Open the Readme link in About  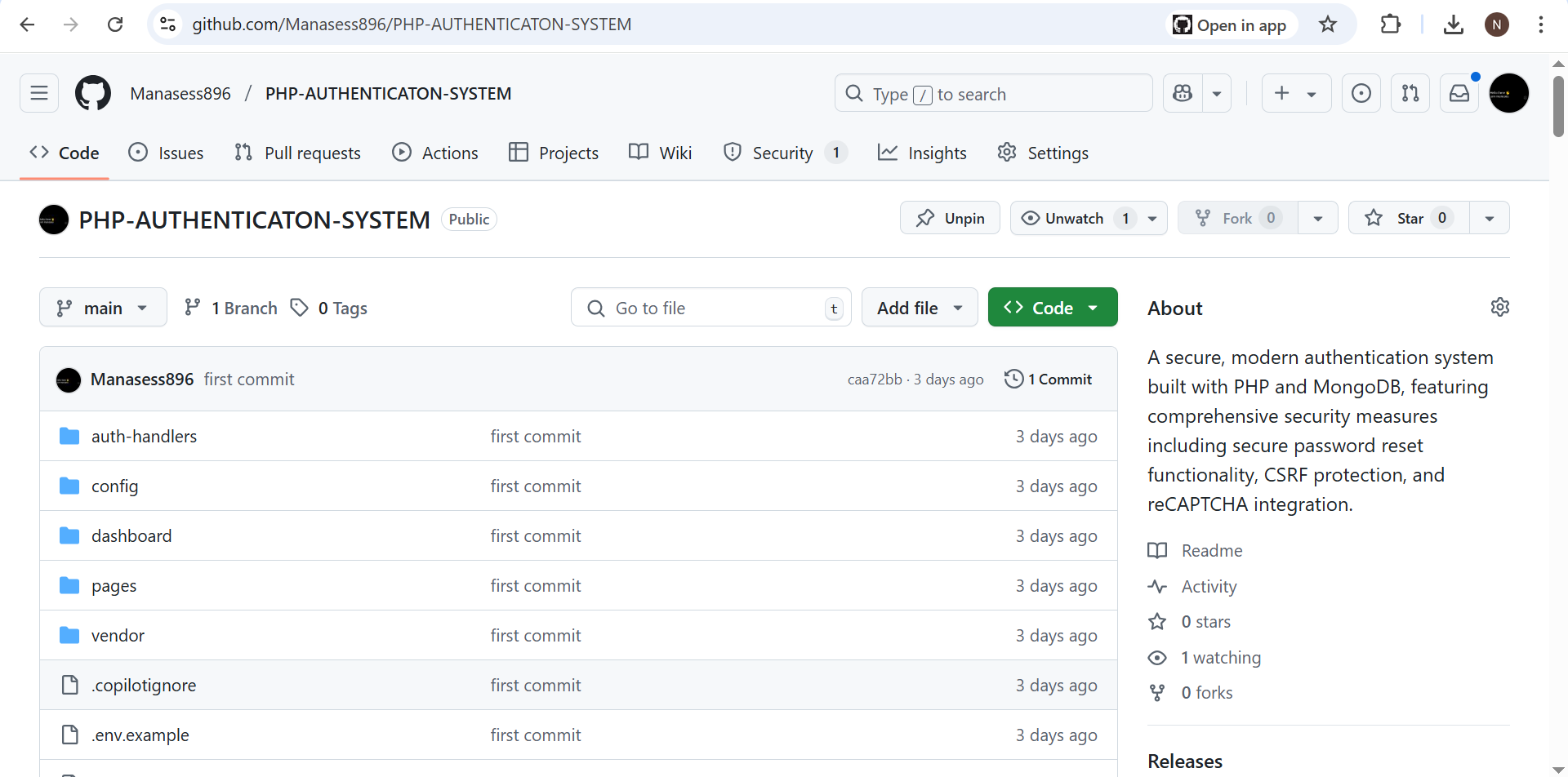point(1212,551)
